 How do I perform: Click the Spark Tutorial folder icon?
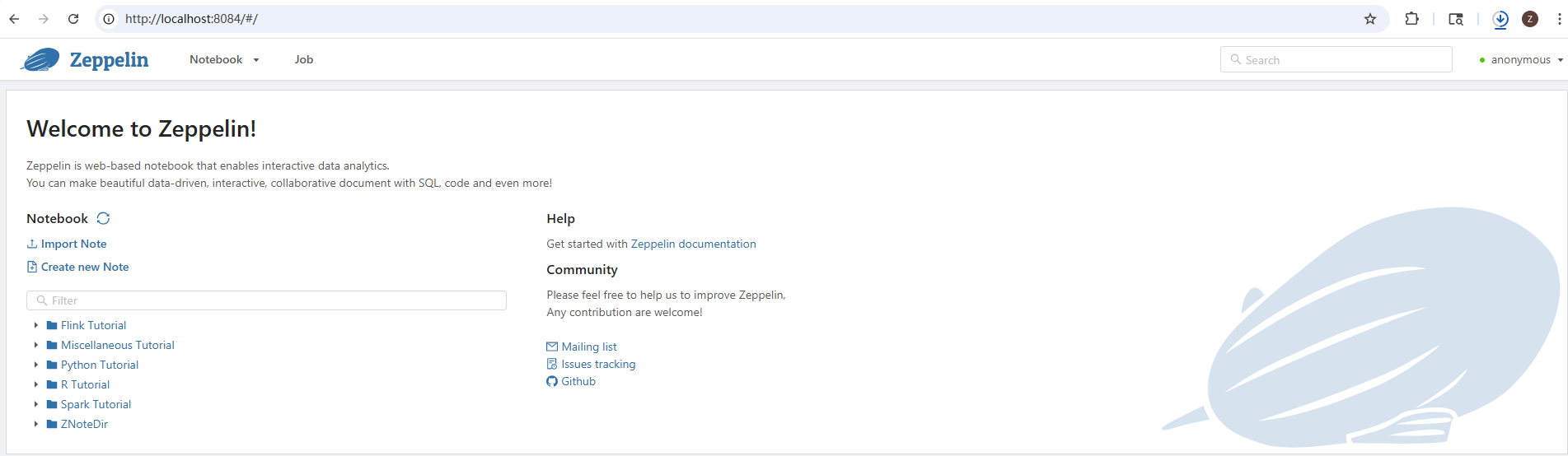(52, 404)
